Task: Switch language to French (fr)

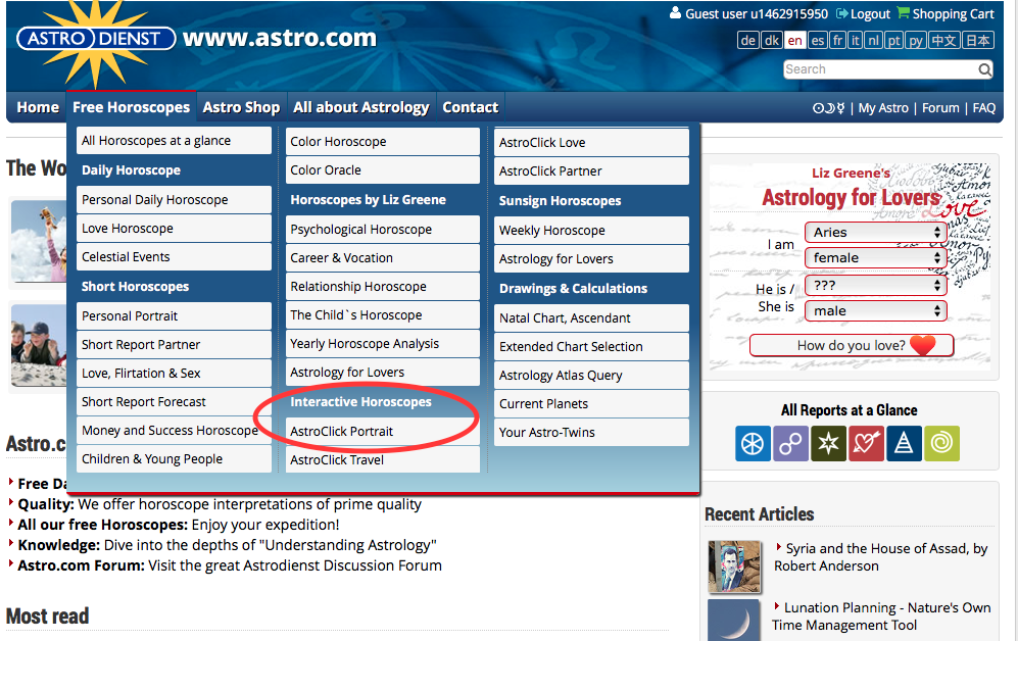Action: click(838, 40)
